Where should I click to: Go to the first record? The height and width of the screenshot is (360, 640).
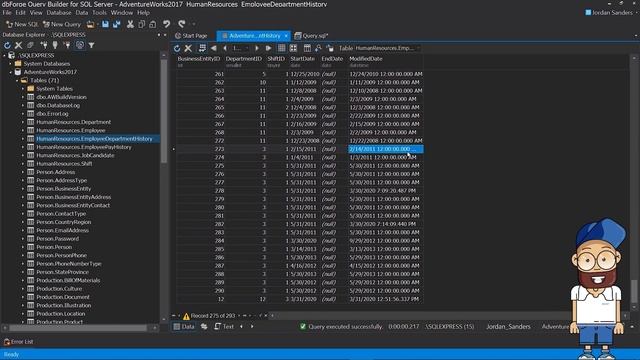click(x=213, y=48)
